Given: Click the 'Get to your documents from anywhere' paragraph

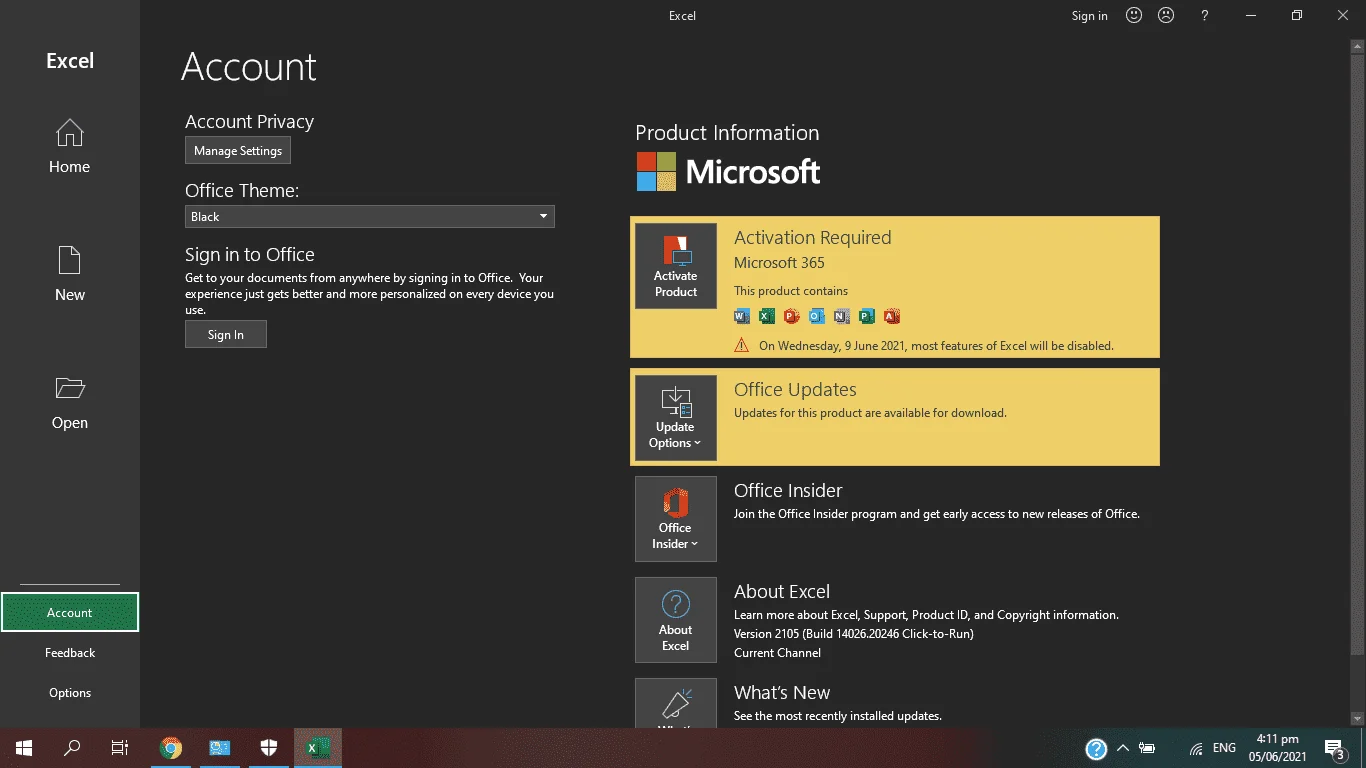Looking at the screenshot, I should click(x=369, y=294).
